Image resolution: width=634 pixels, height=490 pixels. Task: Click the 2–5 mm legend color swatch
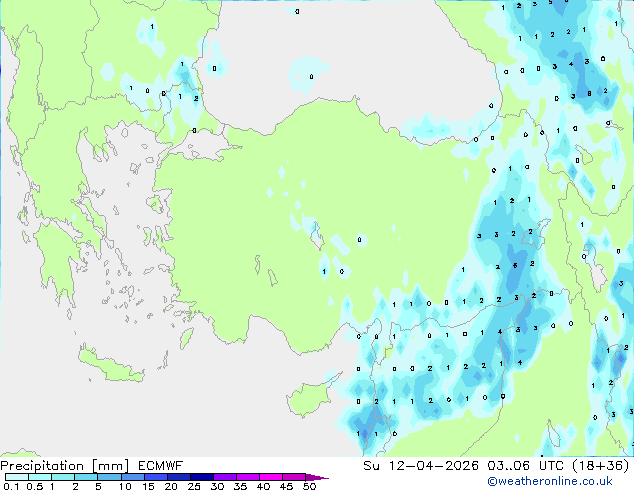tap(86, 477)
